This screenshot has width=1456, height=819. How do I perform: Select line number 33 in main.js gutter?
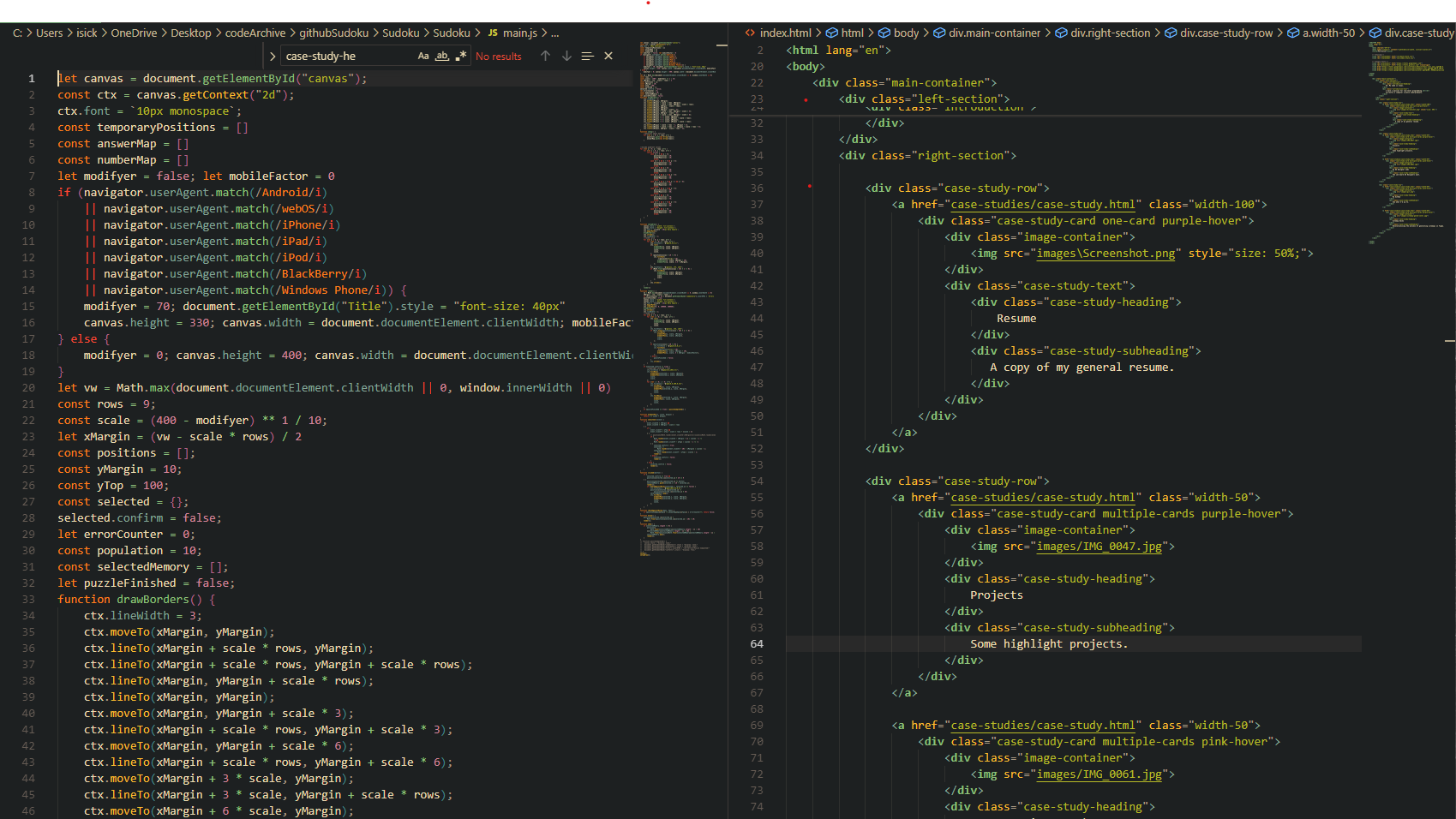28,599
